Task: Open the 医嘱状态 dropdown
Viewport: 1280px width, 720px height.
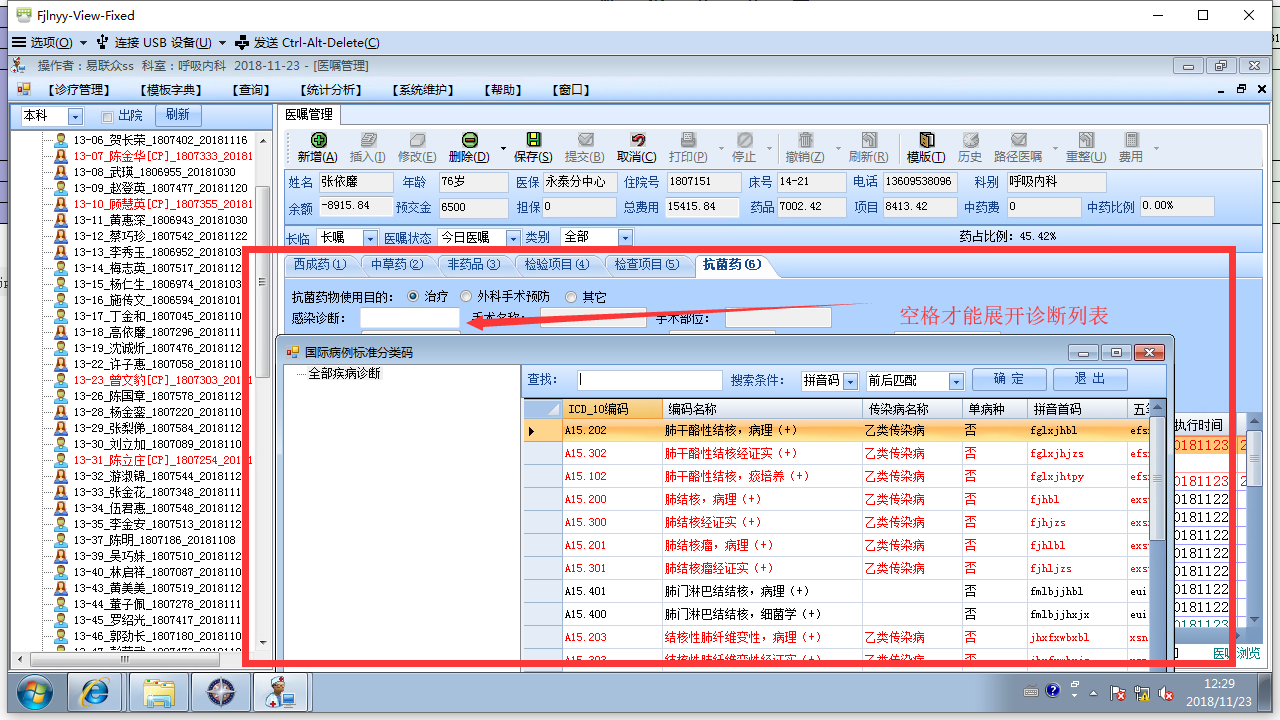Action: click(x=513, y=238)
